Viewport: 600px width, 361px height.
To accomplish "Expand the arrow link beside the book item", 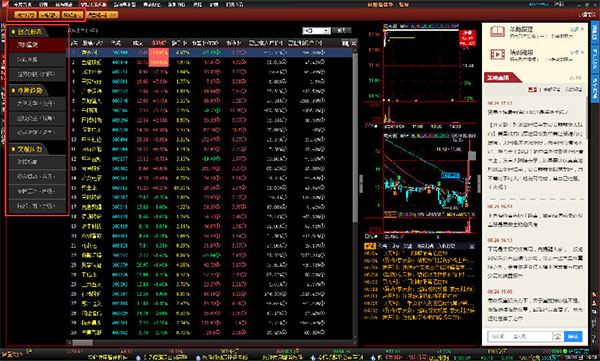I will pyautogui.click(x=577, y=29).
